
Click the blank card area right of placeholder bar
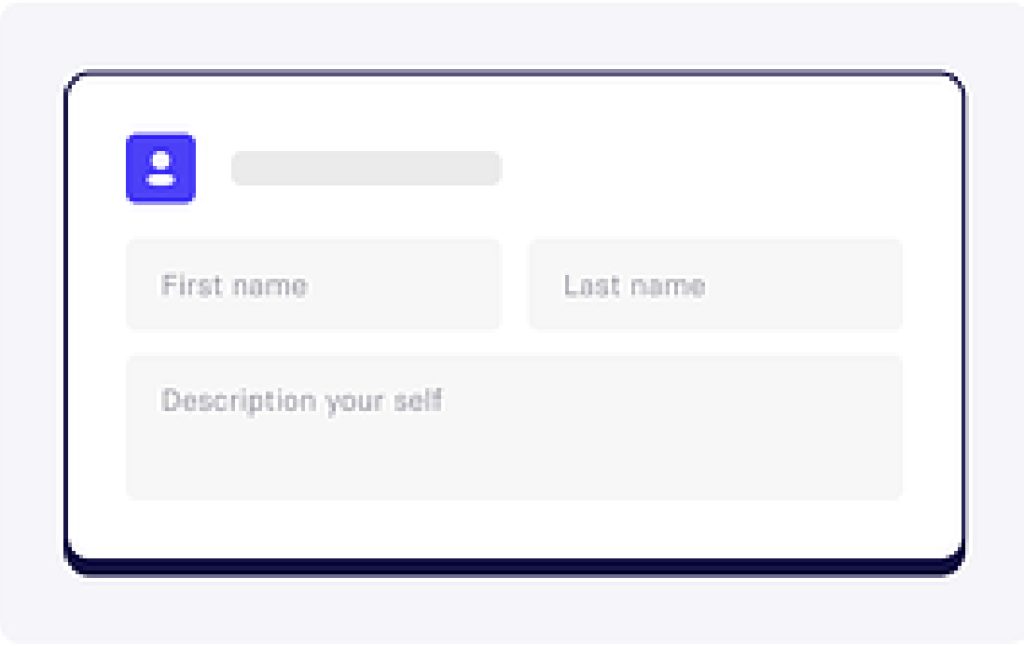(718, 168)
